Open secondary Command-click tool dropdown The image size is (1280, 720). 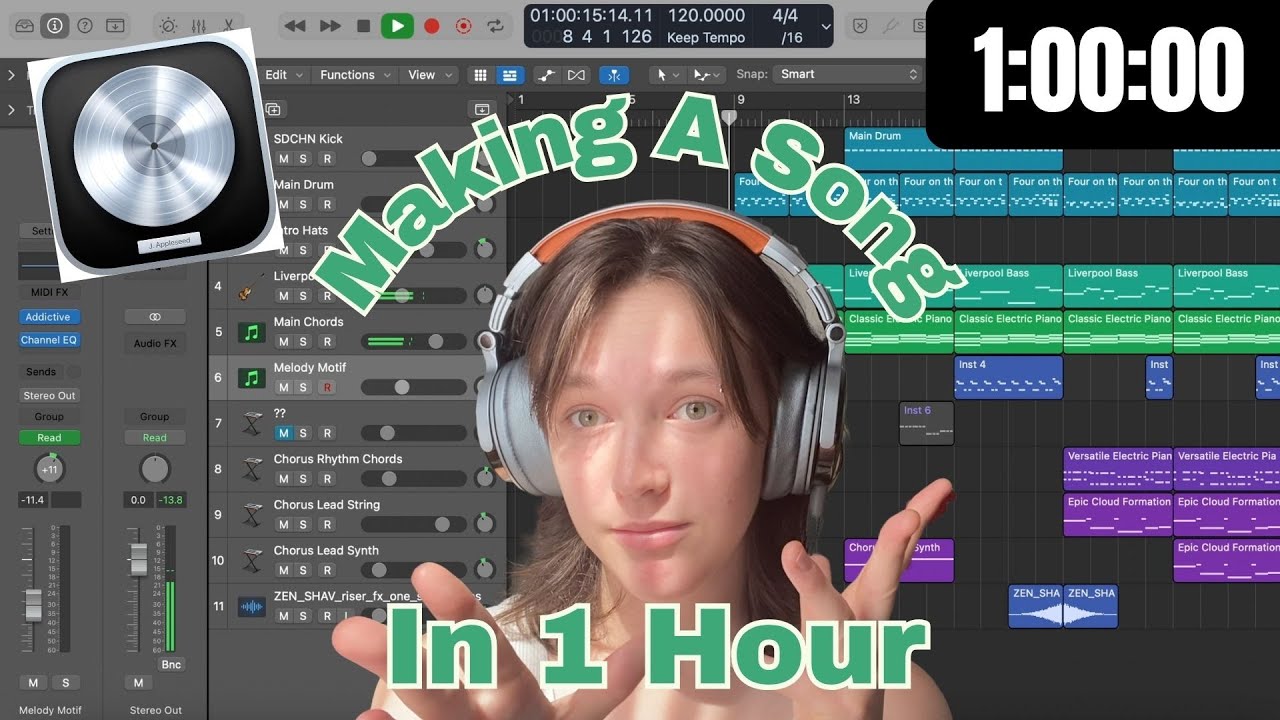(x=707, y=75)
